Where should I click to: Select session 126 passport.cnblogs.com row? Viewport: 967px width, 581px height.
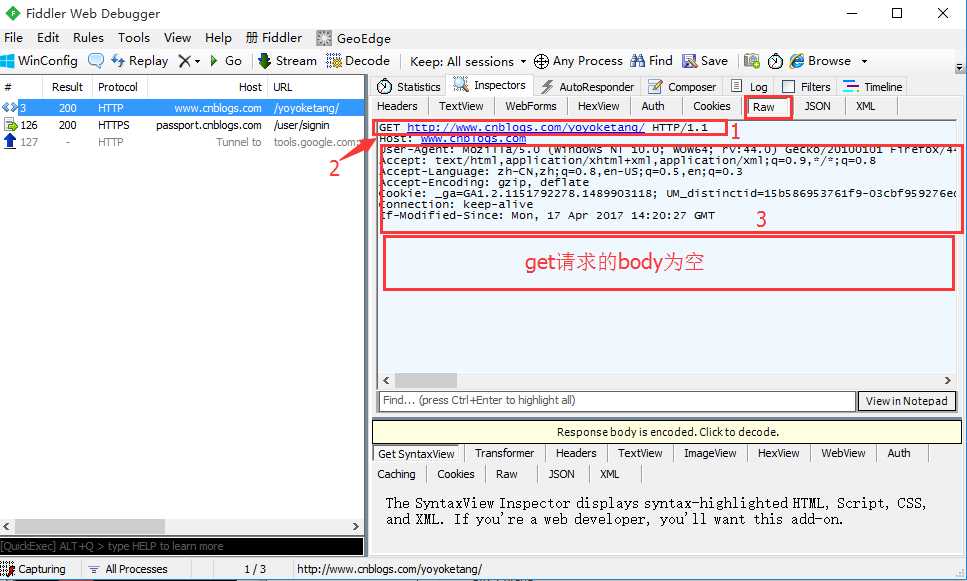click(x=183, y=125)
